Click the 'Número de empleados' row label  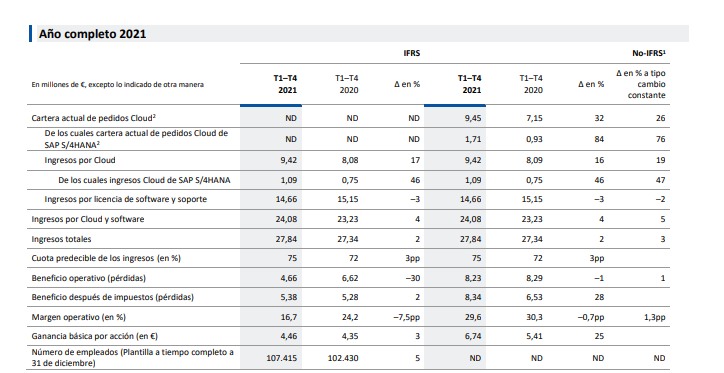(x=133, y=358)
